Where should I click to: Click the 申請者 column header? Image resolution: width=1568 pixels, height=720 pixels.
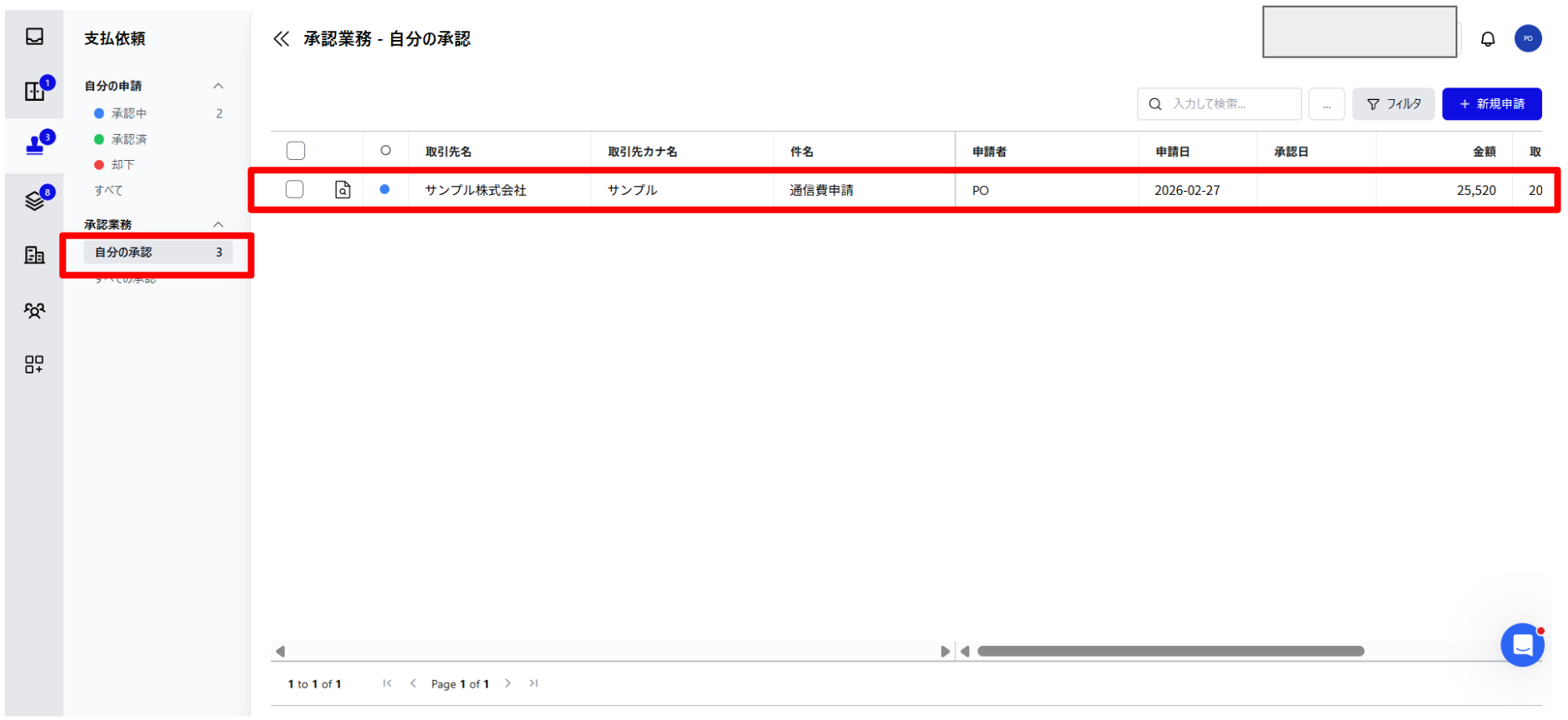(989, 152)
